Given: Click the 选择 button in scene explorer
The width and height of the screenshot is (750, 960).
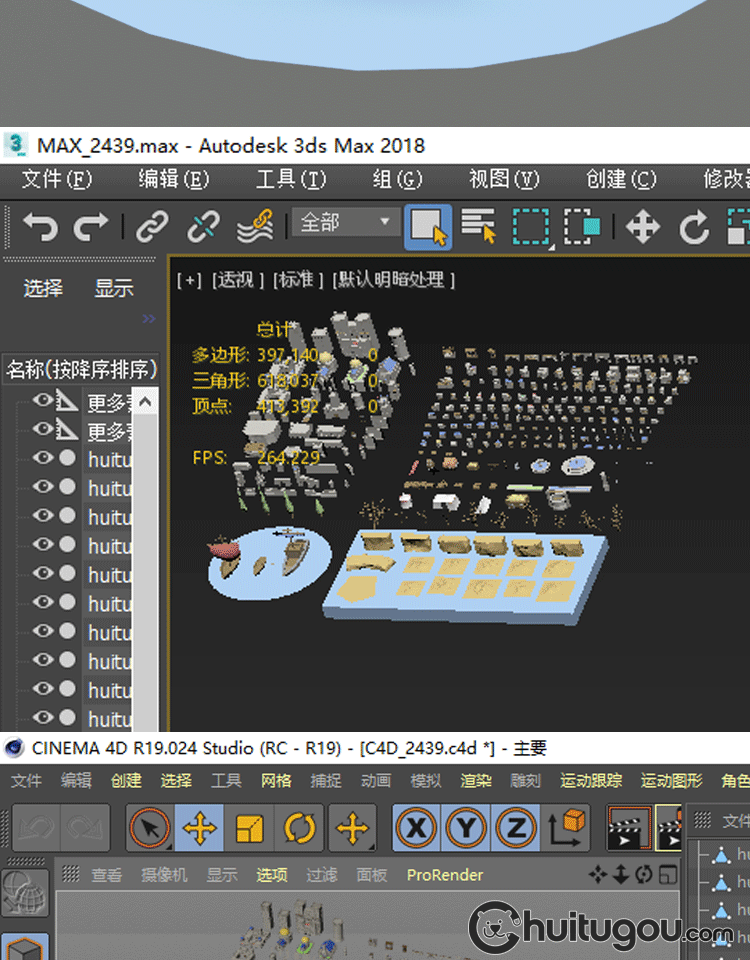Looking at the screenshot, I should 43,288.
